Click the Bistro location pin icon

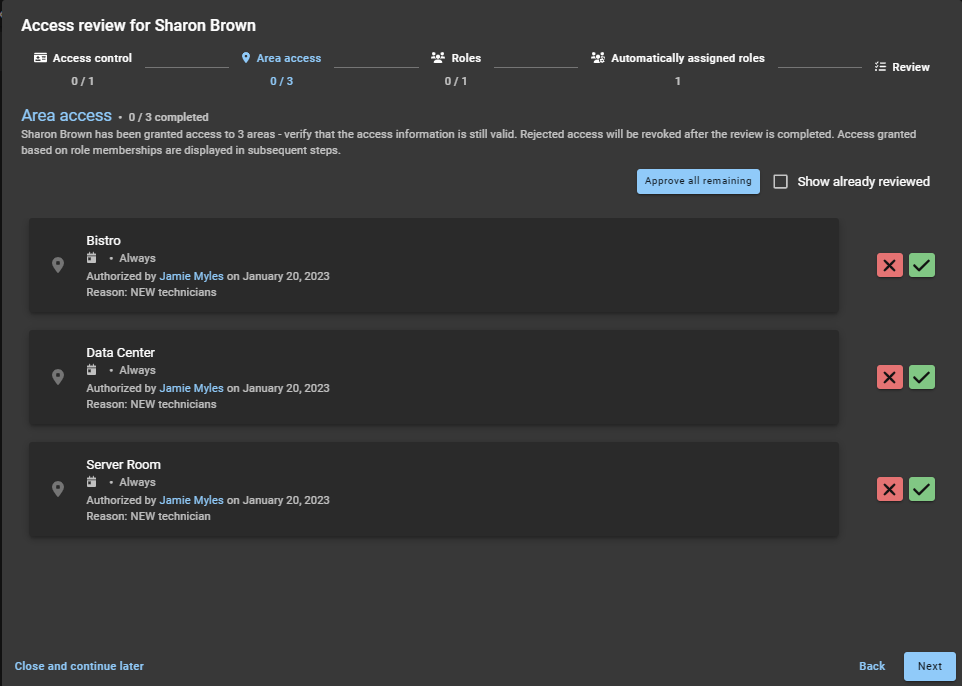pos(58,265)
